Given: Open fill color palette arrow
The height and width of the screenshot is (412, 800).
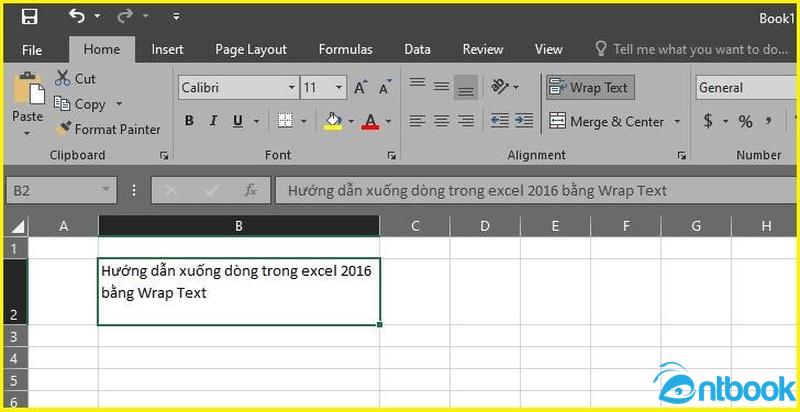Looking at the screenshot, I should 351,121.
